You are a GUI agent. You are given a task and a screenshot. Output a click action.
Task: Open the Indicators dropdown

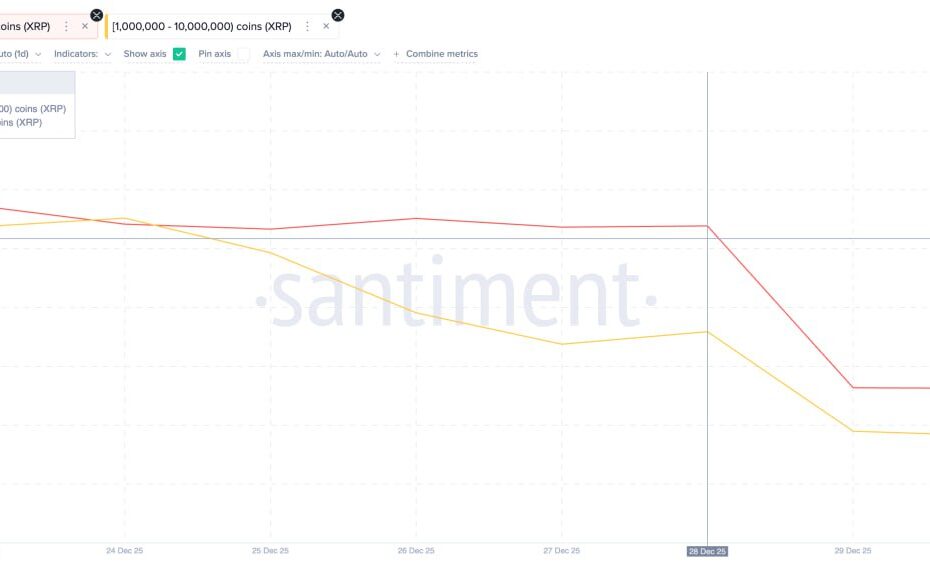pyautogui.click(x=82, y=54)
